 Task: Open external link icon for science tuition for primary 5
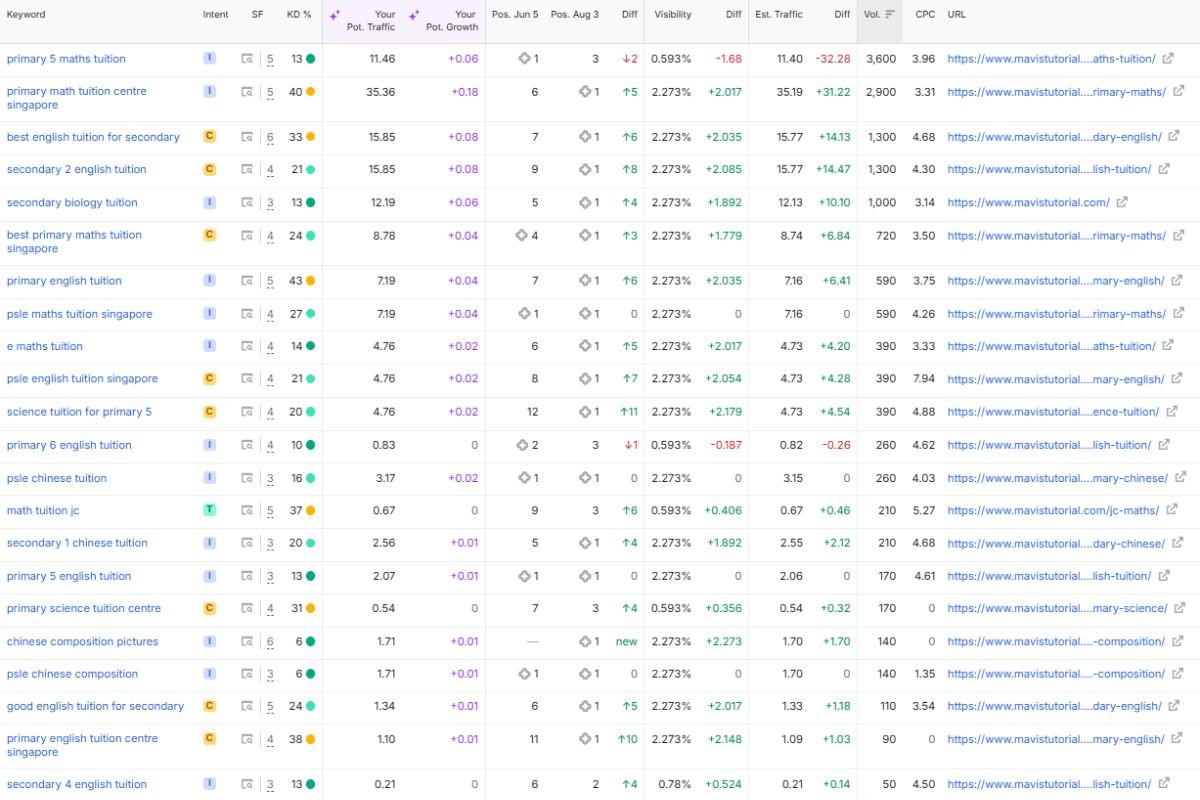[x=1171, y=412]
